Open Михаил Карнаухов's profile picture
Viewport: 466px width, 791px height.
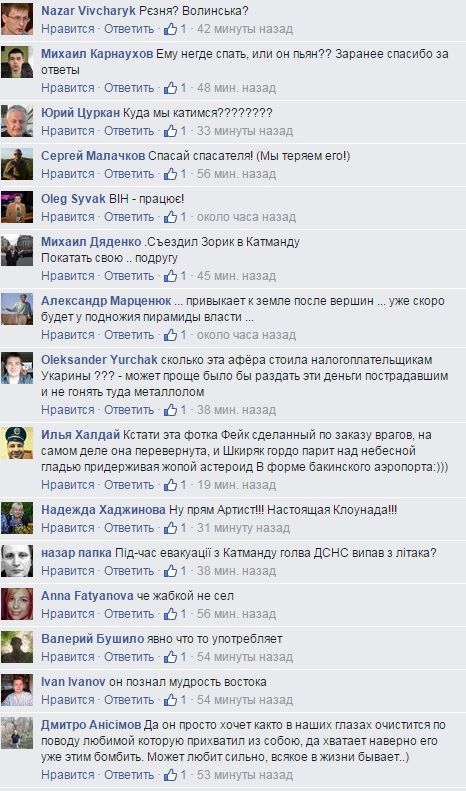click(17, 62)
